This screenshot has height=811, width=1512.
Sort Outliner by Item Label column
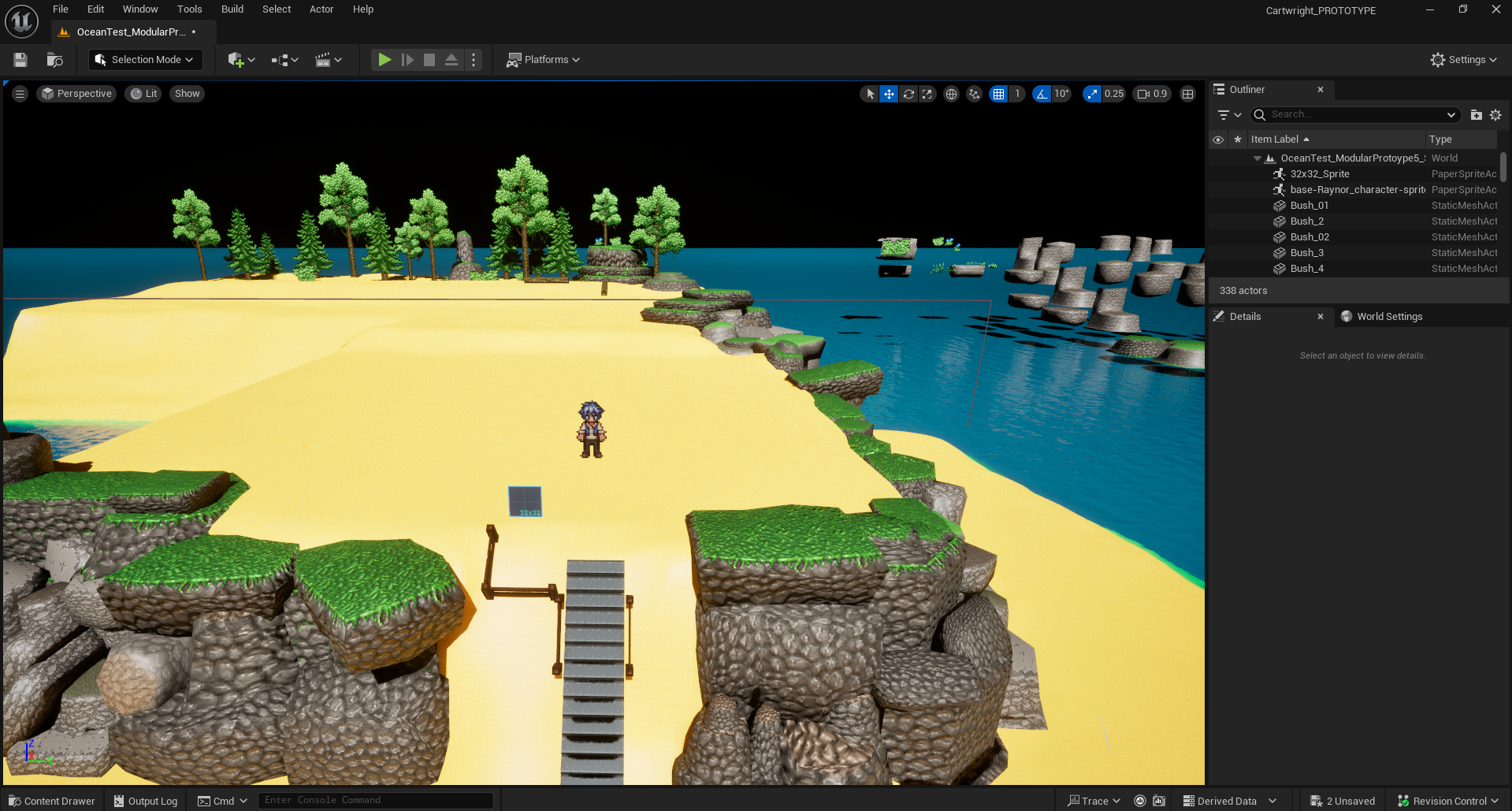(1337, 140)
